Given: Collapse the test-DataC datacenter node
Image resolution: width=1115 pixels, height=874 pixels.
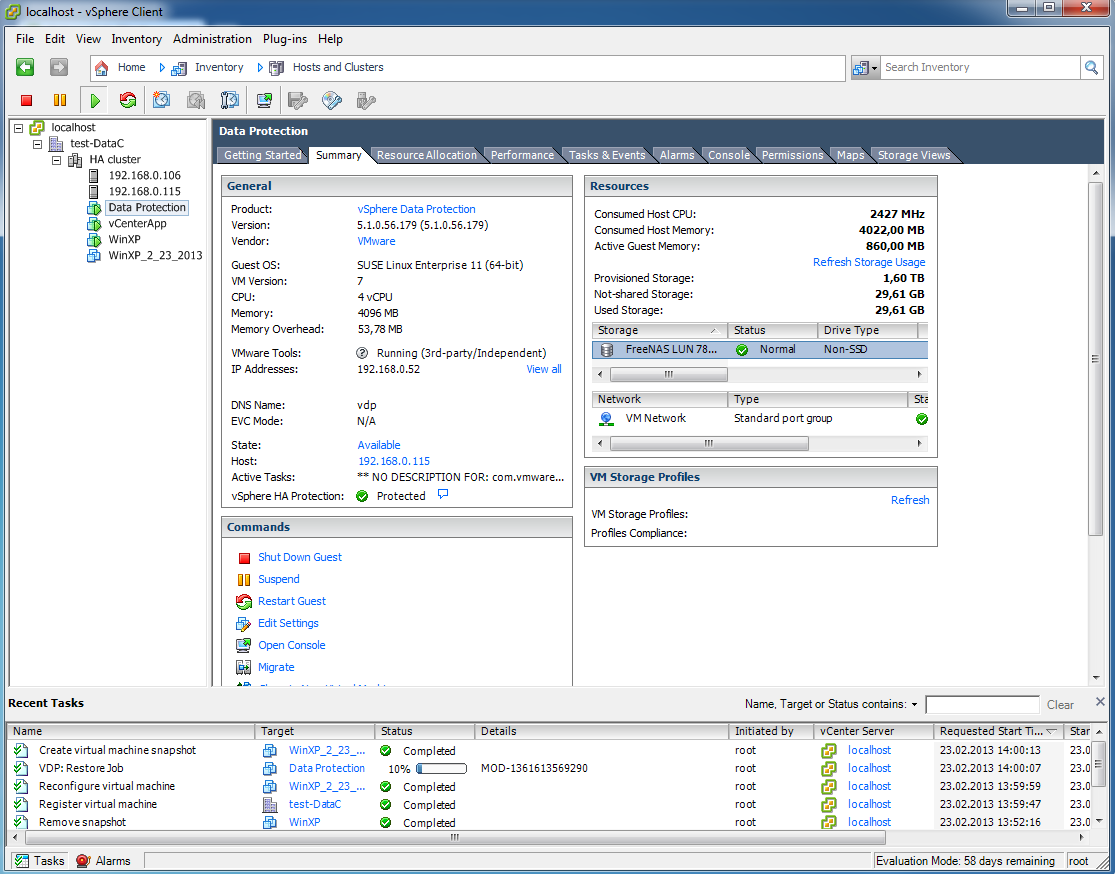Looking at the screenshot, I should 38,144.
